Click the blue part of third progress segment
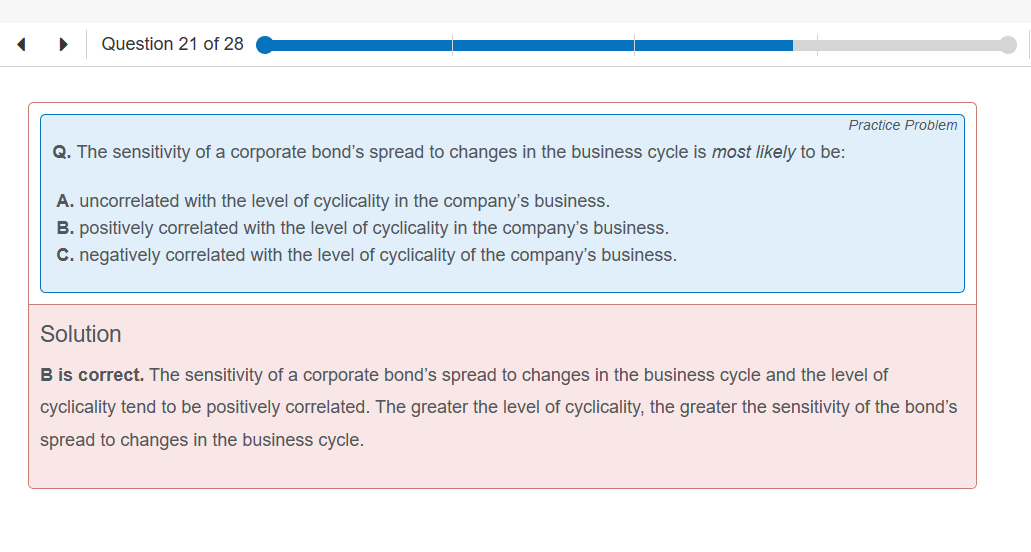Viewport: 1031px width, 552px height. coord(714,45)
